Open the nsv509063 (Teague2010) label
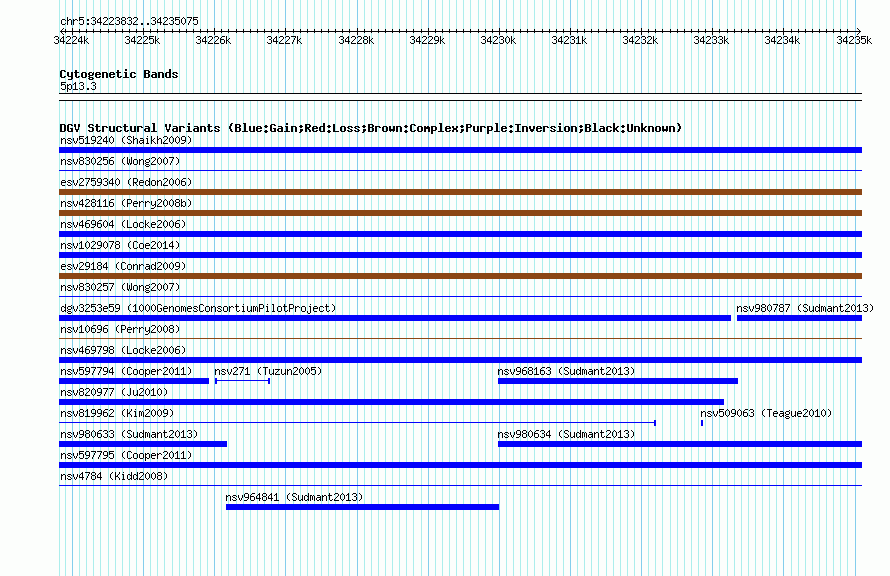This screenshot has width=890, height=576. click(x=766, y=413)
